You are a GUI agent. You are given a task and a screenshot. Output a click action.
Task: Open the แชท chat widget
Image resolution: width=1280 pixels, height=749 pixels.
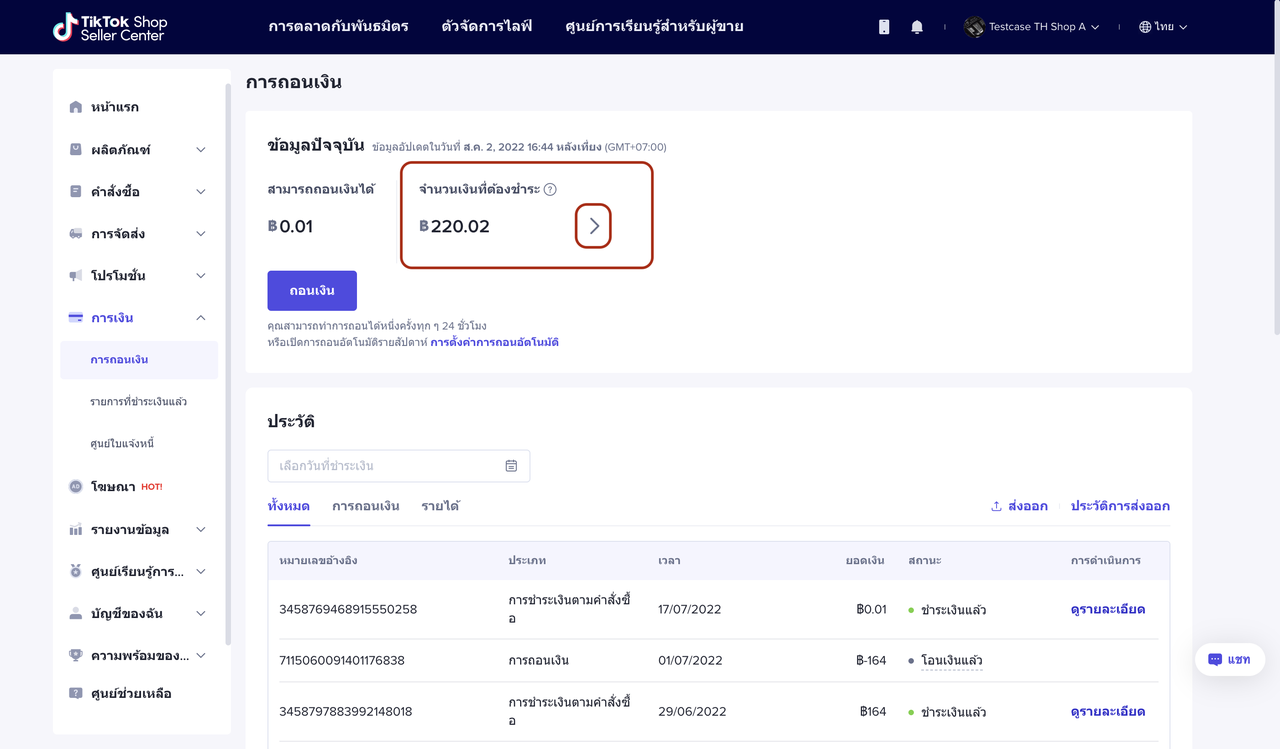click(1229, 660)
